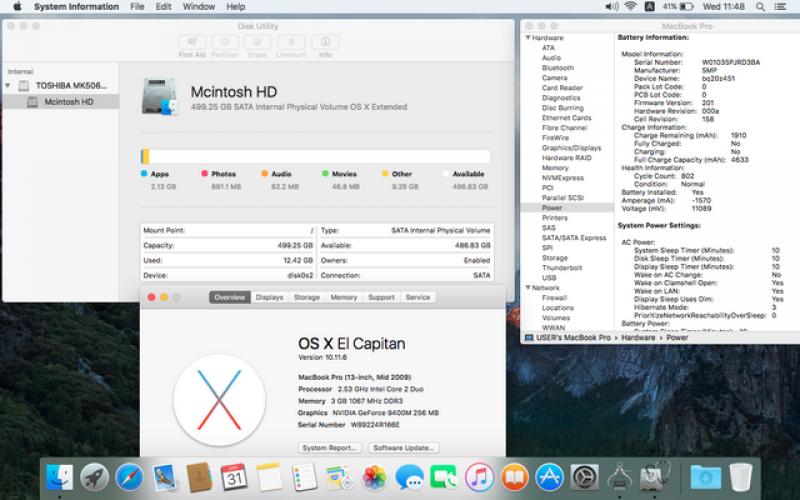
Task: Open Photos pinwheel icon in dock
Action: [x=374, y=478]
